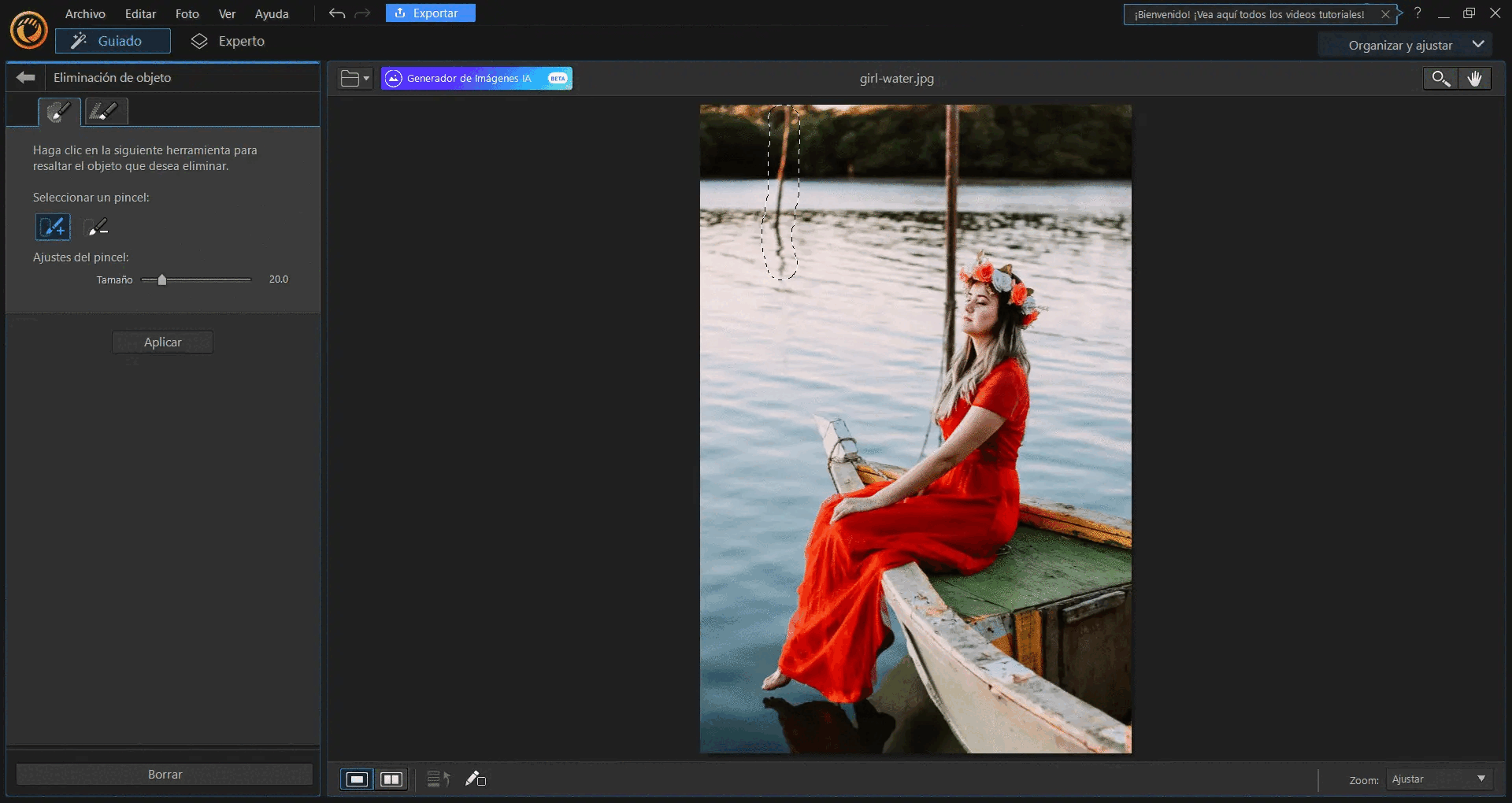Open the Archivo menu

point(85,13)
